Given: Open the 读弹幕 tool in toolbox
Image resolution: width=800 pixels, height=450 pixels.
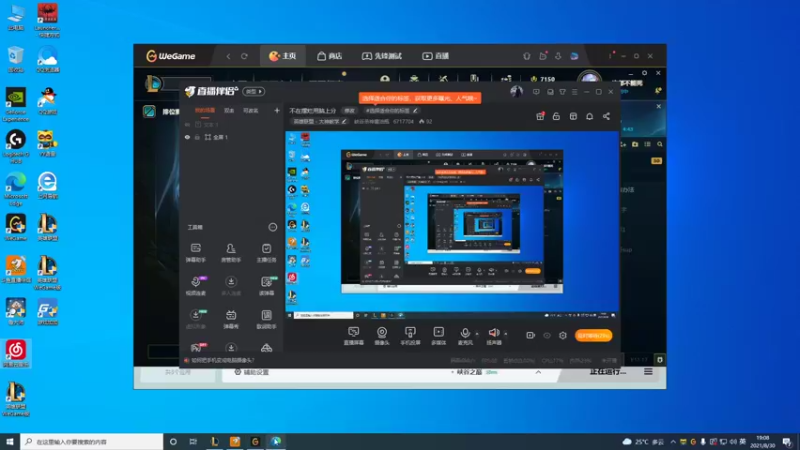Looking at the screenshot, I should [x=266, y=286].
